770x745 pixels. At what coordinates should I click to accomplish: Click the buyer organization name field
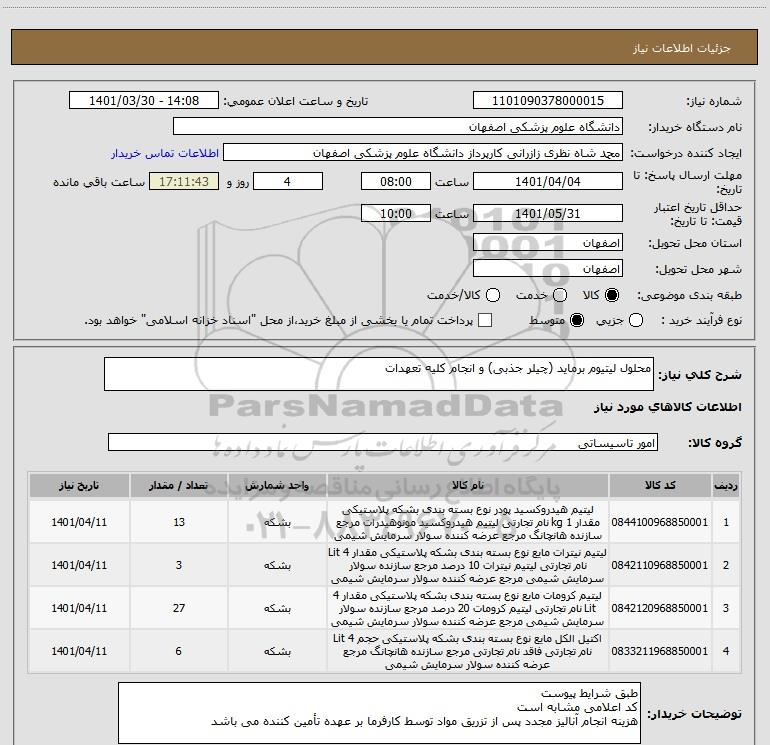398,127
